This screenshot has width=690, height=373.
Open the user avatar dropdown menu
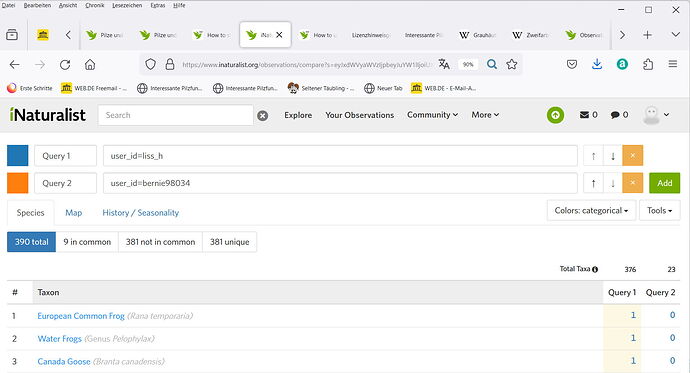click(x=656, y=115)
